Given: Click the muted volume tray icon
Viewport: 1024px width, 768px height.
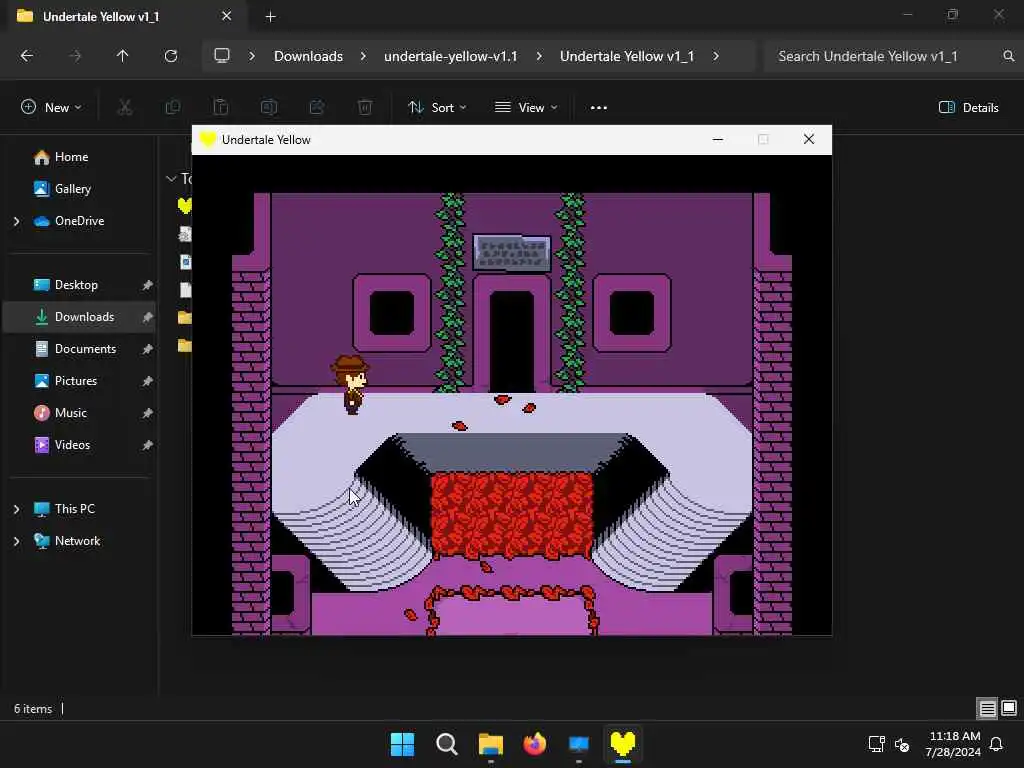Looking at the screenshot, I should [902, 744].
